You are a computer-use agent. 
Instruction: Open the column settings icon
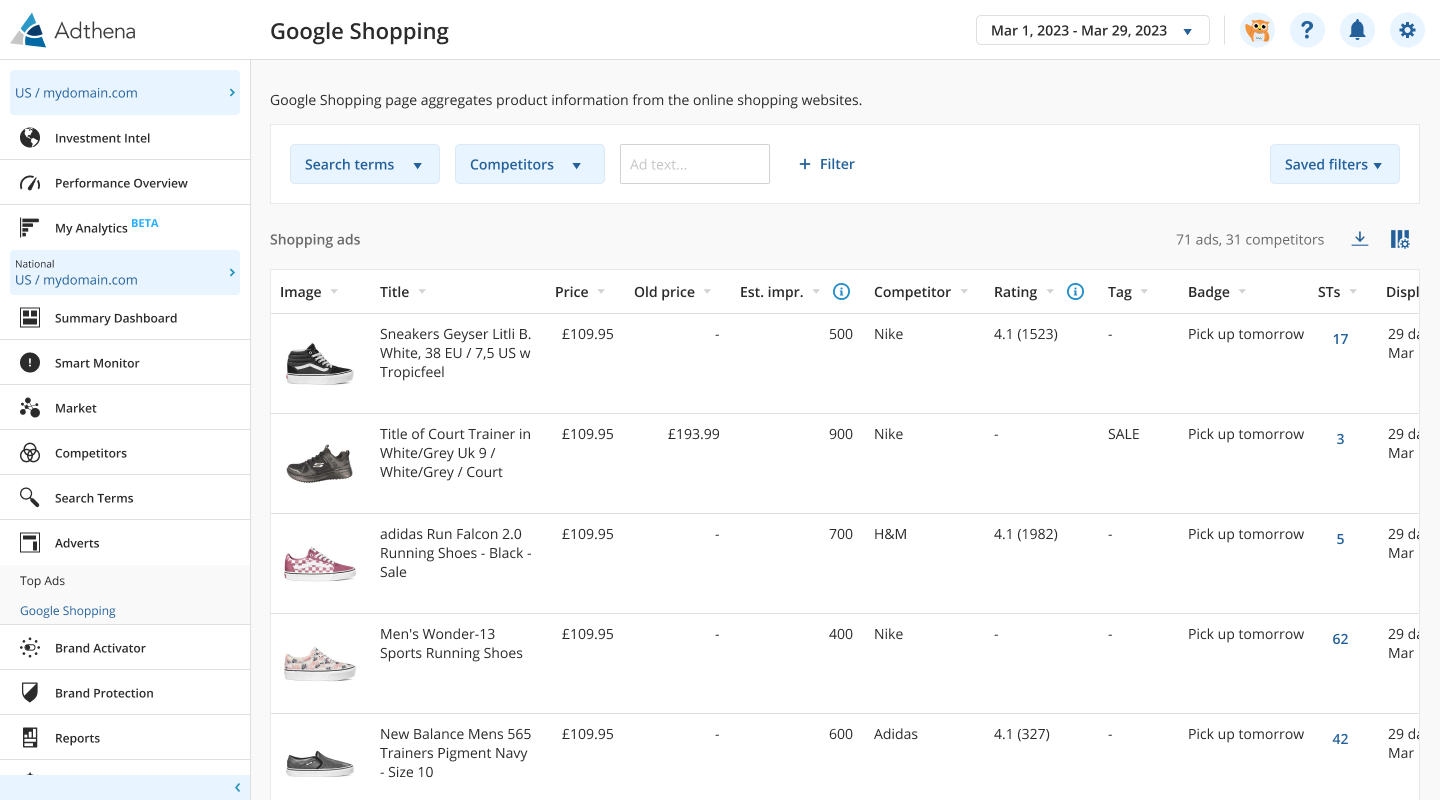pos(1400,239)
